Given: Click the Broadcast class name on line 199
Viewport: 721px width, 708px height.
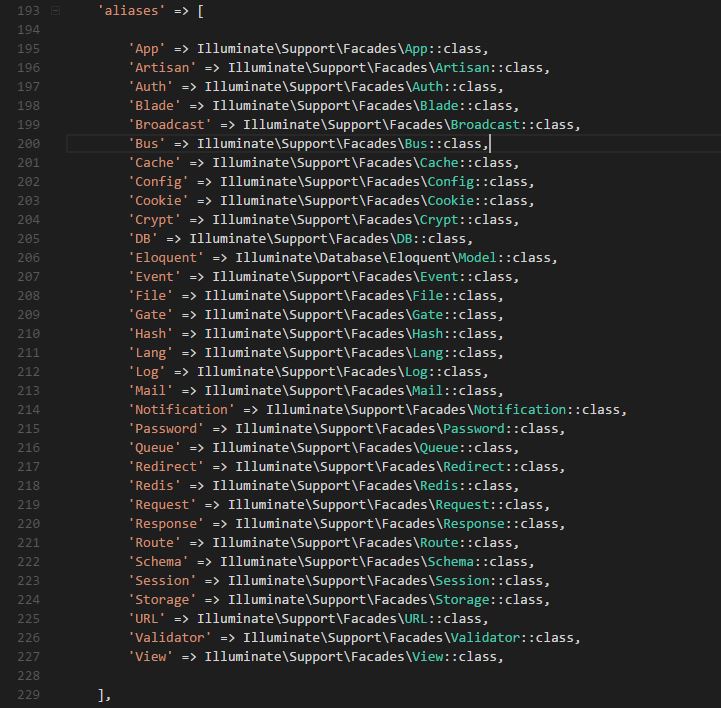Looking at the screenshot, I should coord(486,125).
